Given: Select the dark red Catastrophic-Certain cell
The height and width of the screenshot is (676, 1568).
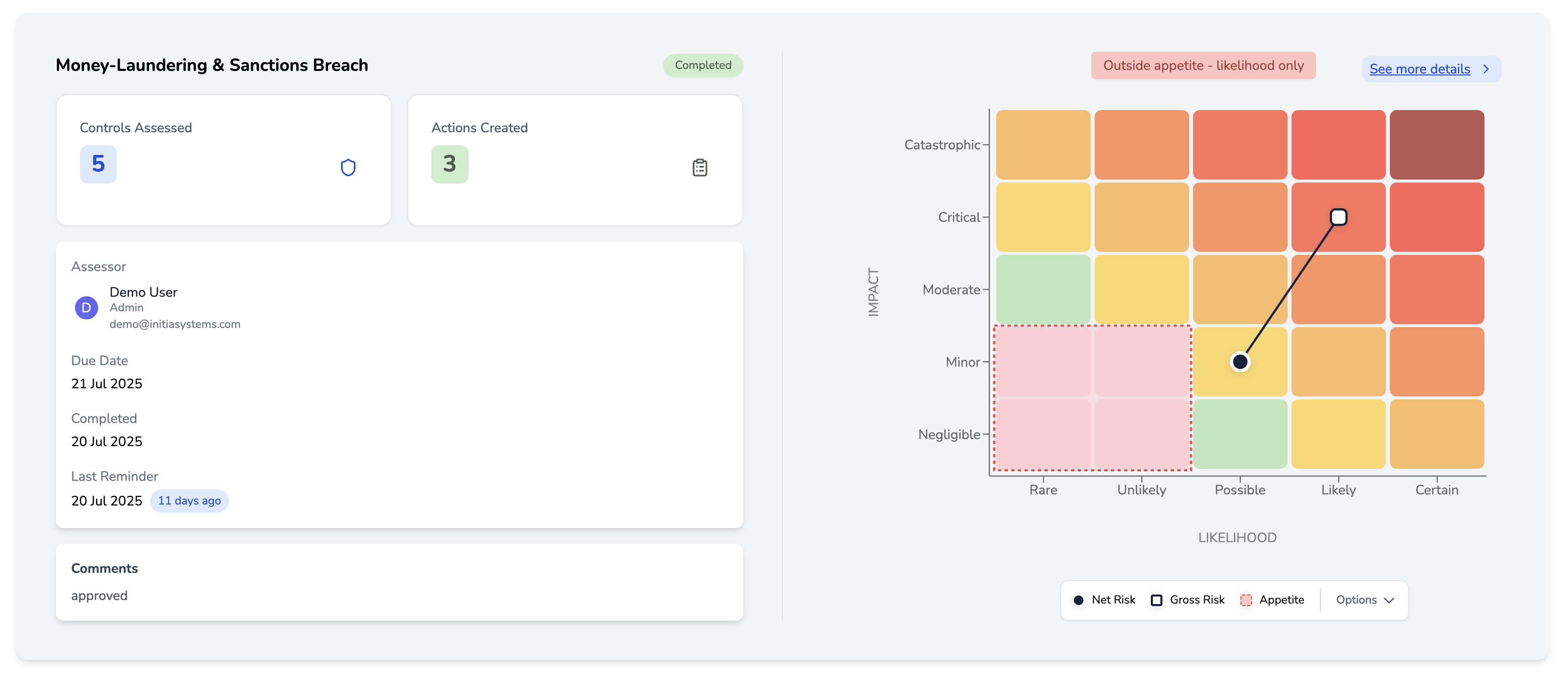Looking at the screenshot, I should pos(1436,145).
